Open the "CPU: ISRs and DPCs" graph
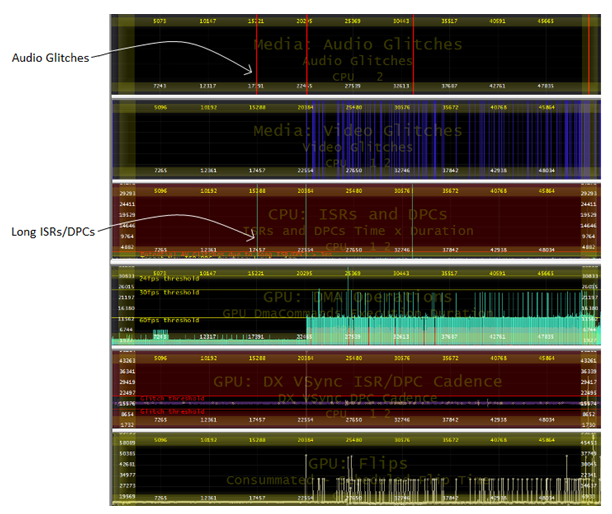 coord(357,213)
